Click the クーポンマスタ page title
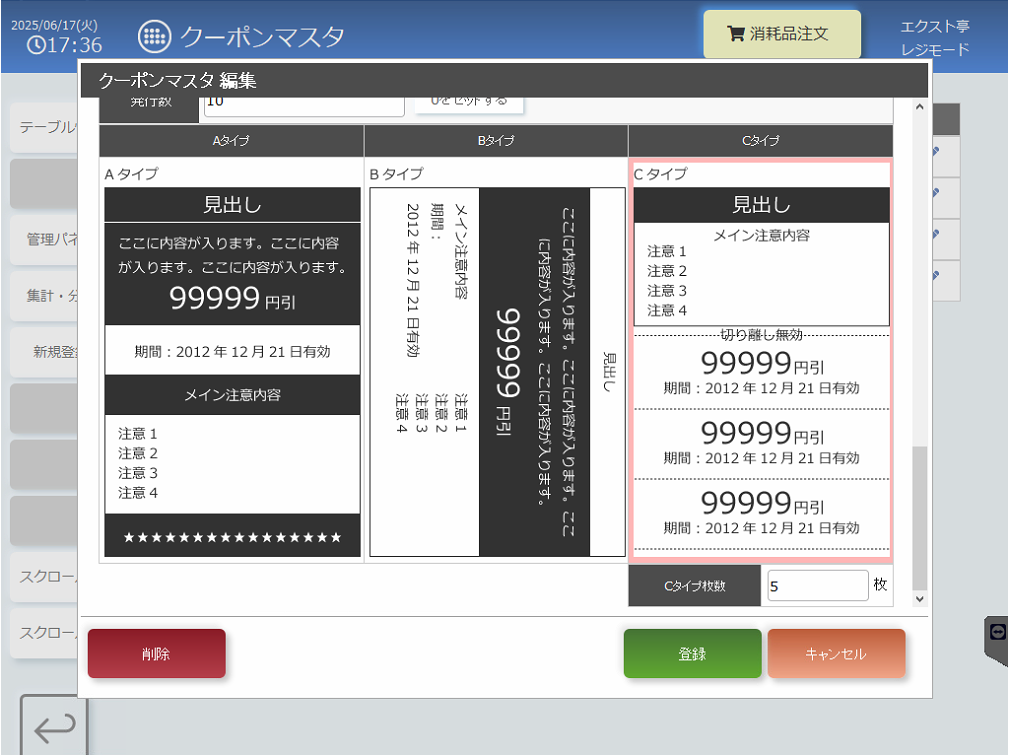Viewport: 1009px width, 756px height. click(262, 37)
